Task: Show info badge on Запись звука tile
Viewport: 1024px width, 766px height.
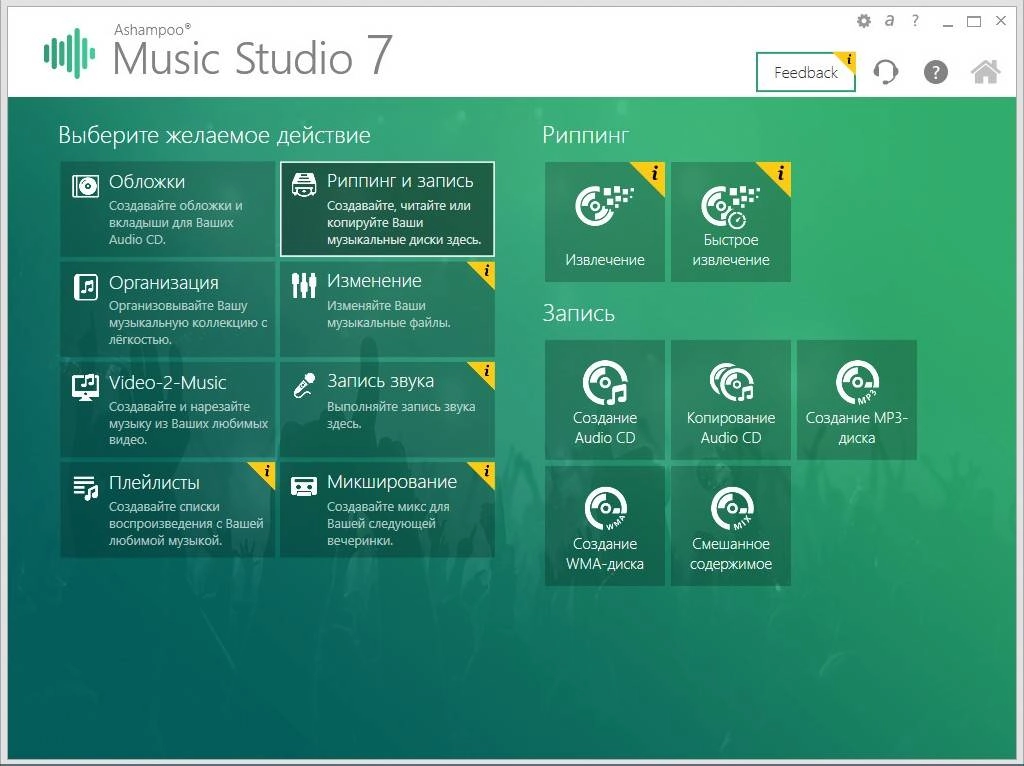Action: [x=485, y=372]
